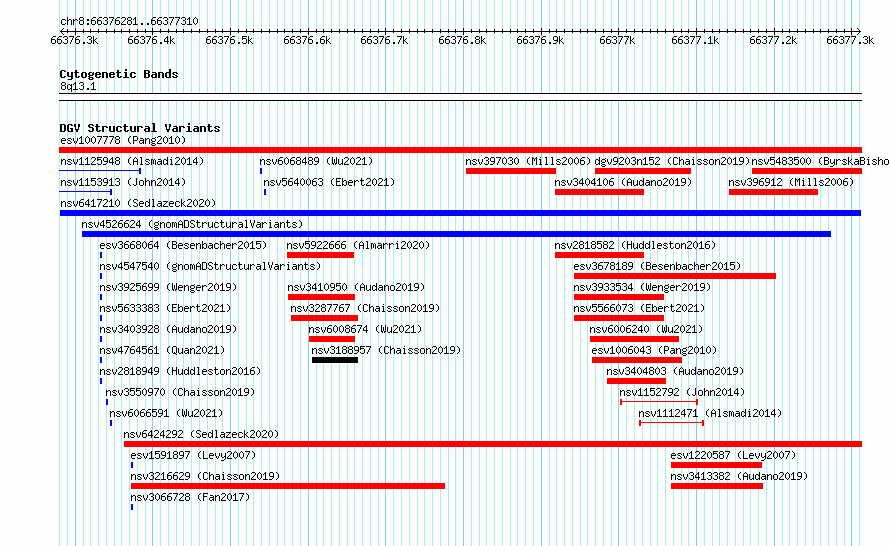
Task: Click nsv3066728 (Fan2017) label
Action: (190, 497)
